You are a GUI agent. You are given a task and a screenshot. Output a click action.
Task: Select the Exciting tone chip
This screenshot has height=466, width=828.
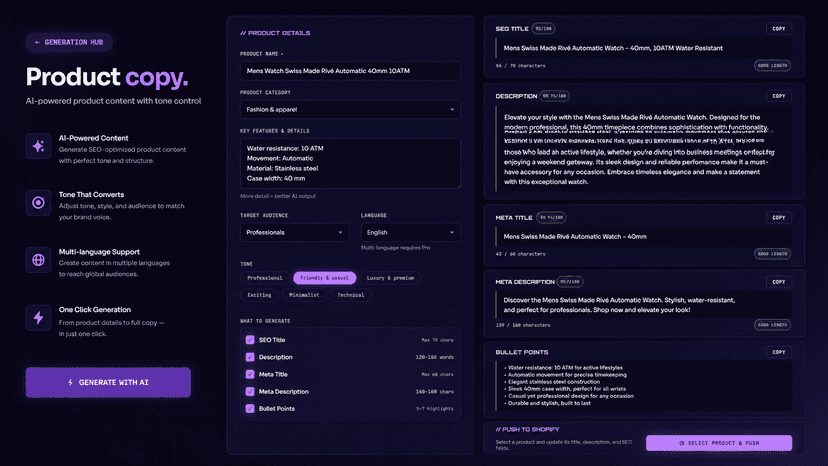259,295
